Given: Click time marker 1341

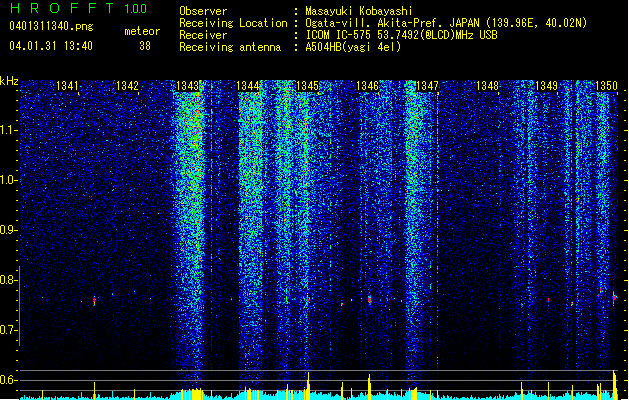Looking at the screenshot, I should (67, 86).
